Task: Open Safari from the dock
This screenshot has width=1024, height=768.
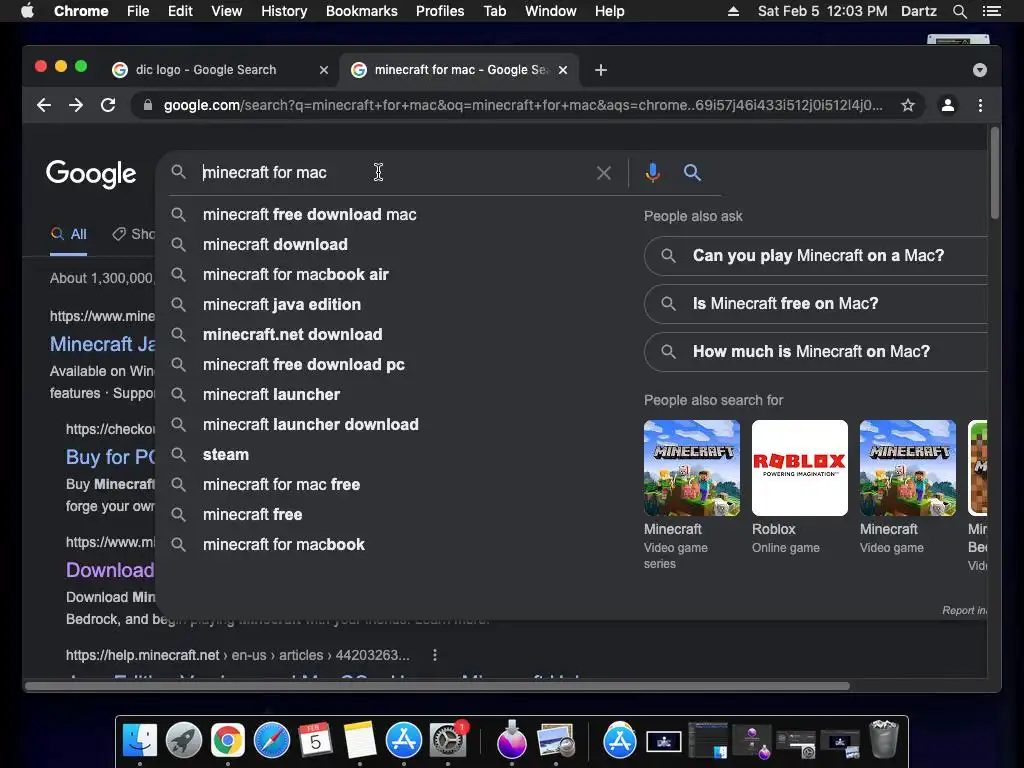Action: point(272,741)
